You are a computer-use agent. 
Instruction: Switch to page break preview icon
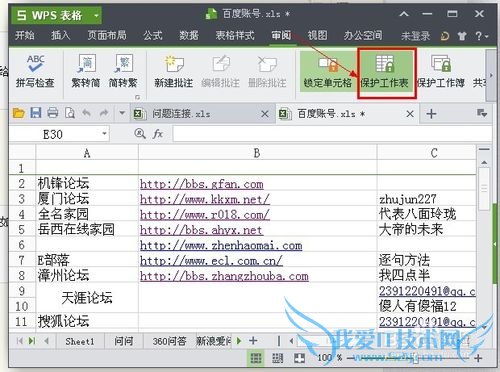(278, 358)
